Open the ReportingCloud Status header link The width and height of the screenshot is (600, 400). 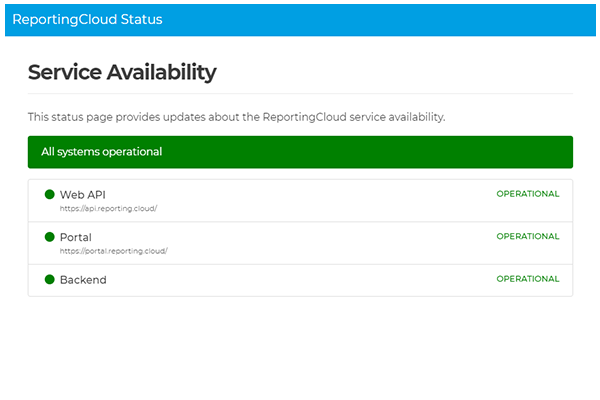(x=87, y=19)
